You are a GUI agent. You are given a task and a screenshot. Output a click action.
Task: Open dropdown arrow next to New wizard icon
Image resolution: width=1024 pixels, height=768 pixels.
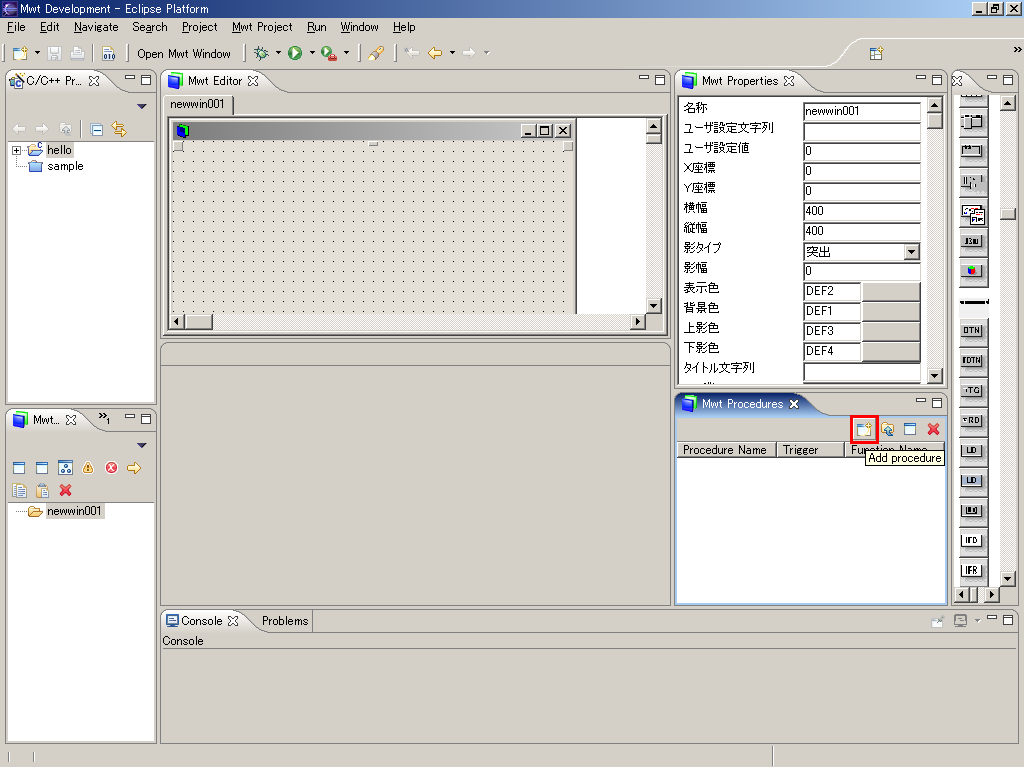click(37, 53)
